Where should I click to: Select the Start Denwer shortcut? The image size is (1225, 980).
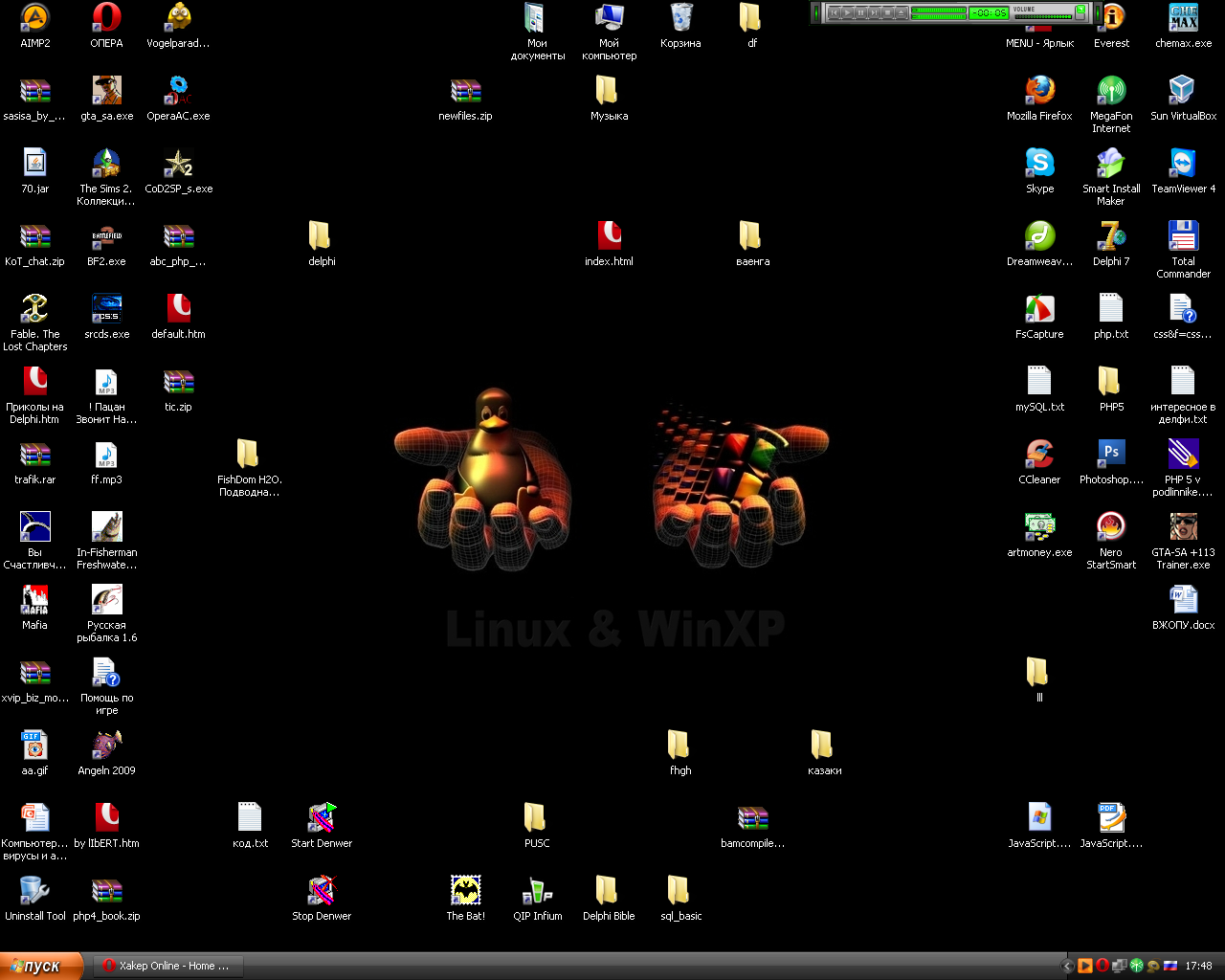[322, 818]
